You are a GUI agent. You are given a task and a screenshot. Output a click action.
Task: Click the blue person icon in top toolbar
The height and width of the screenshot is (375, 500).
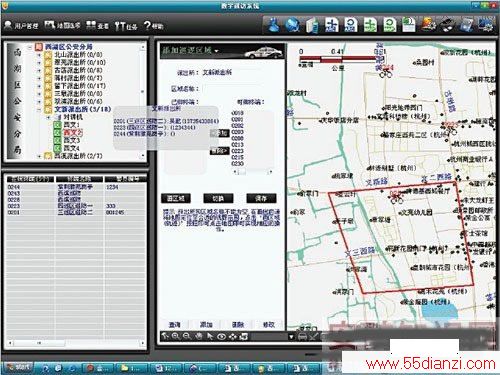tap(274, 25)
